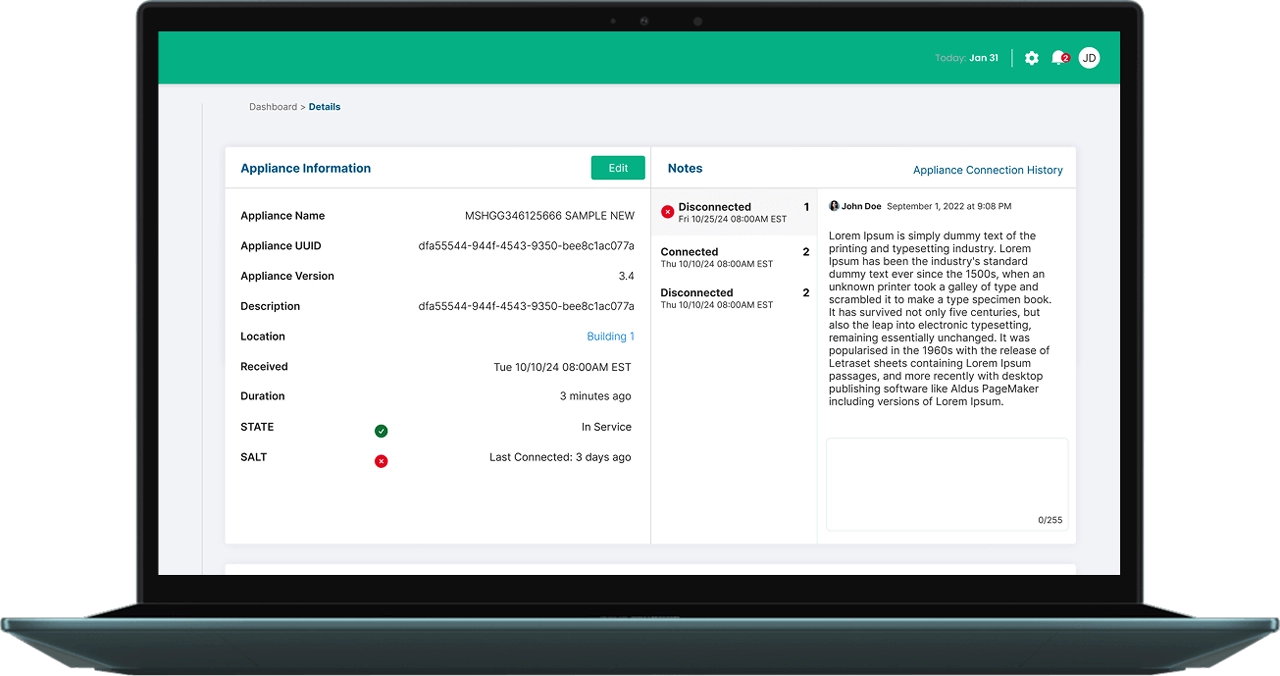1280x676 pixels.
Task: Open the settings gear icon
Action: tap(1031, 58)
